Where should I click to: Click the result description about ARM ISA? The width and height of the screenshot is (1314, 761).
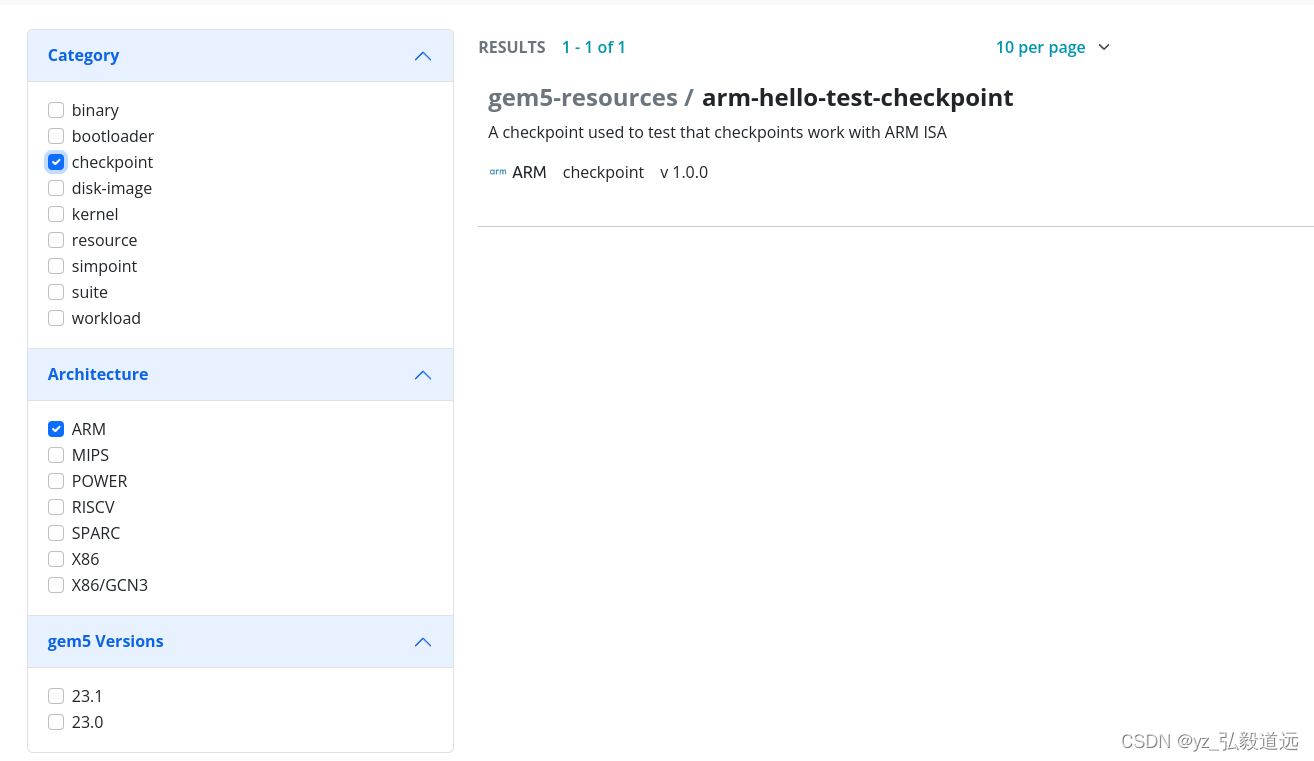717,132
